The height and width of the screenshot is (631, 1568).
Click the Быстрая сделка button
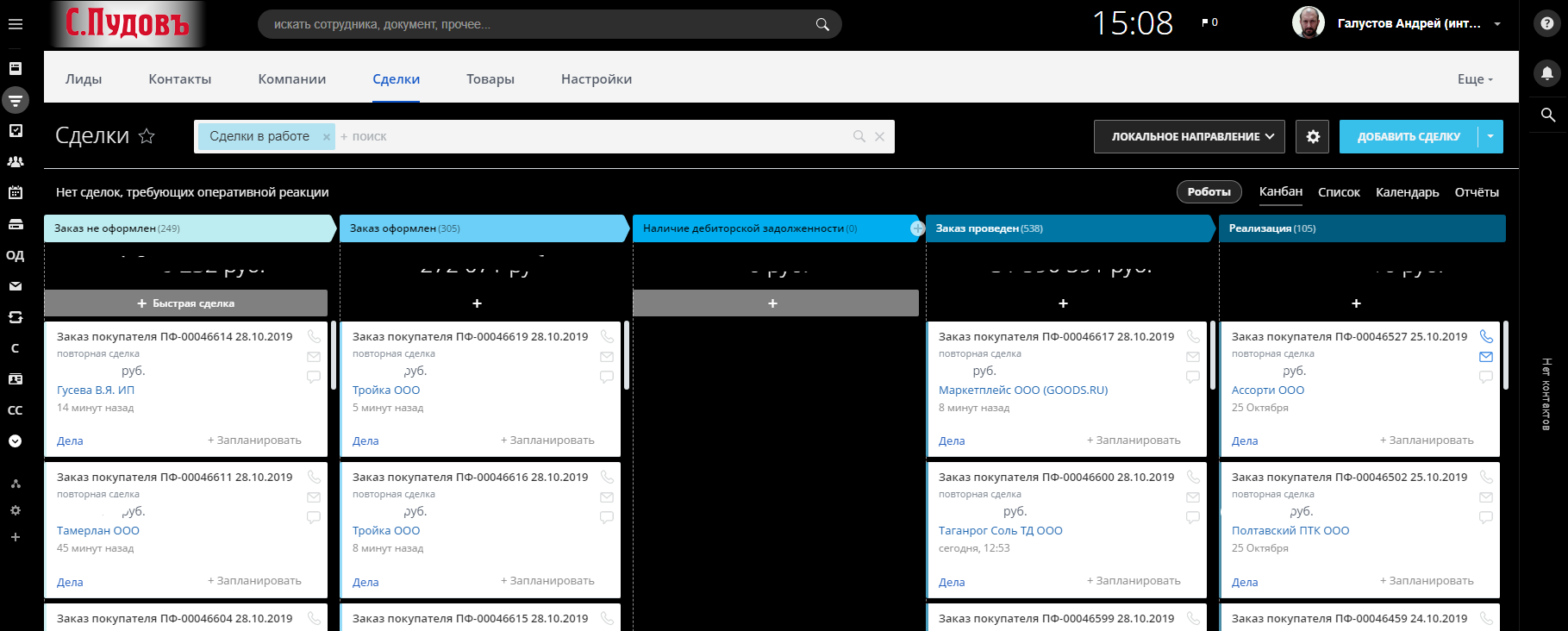(185, 303)
